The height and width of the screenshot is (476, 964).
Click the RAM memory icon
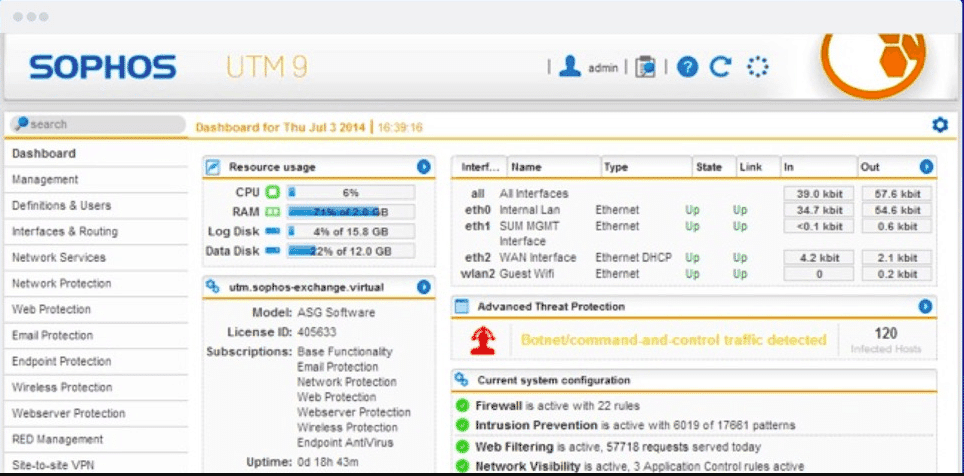point(272,212)
